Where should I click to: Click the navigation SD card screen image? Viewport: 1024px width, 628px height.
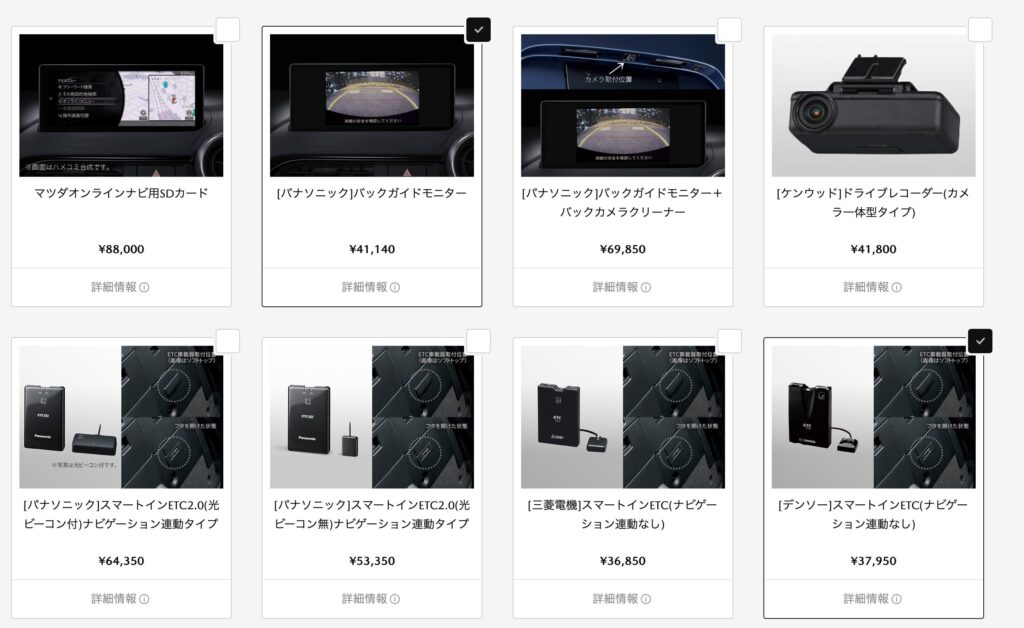tap(121, 105)
